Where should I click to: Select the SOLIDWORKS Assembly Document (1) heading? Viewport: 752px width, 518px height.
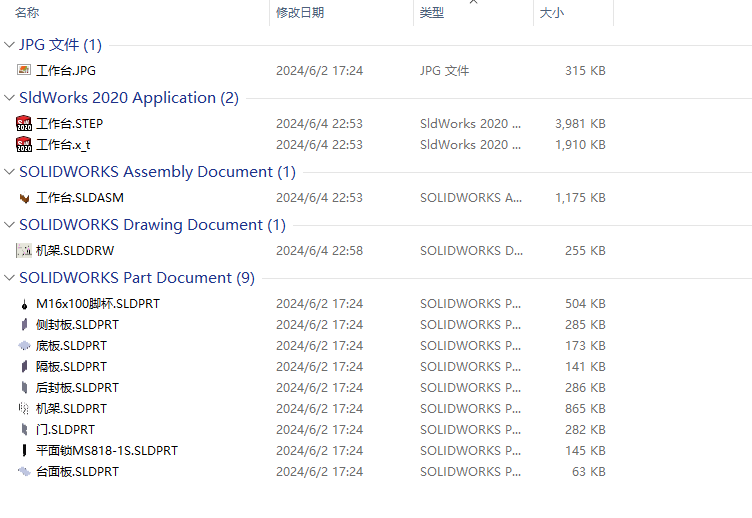pyautogui.click(x=157, y=172)
